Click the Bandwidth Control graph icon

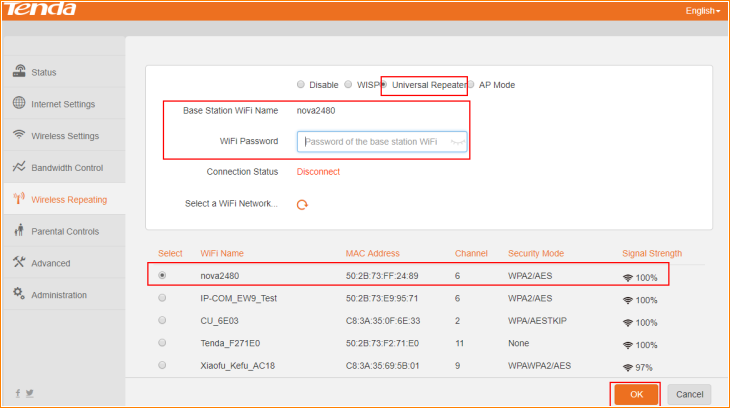[x=18, y=168]
